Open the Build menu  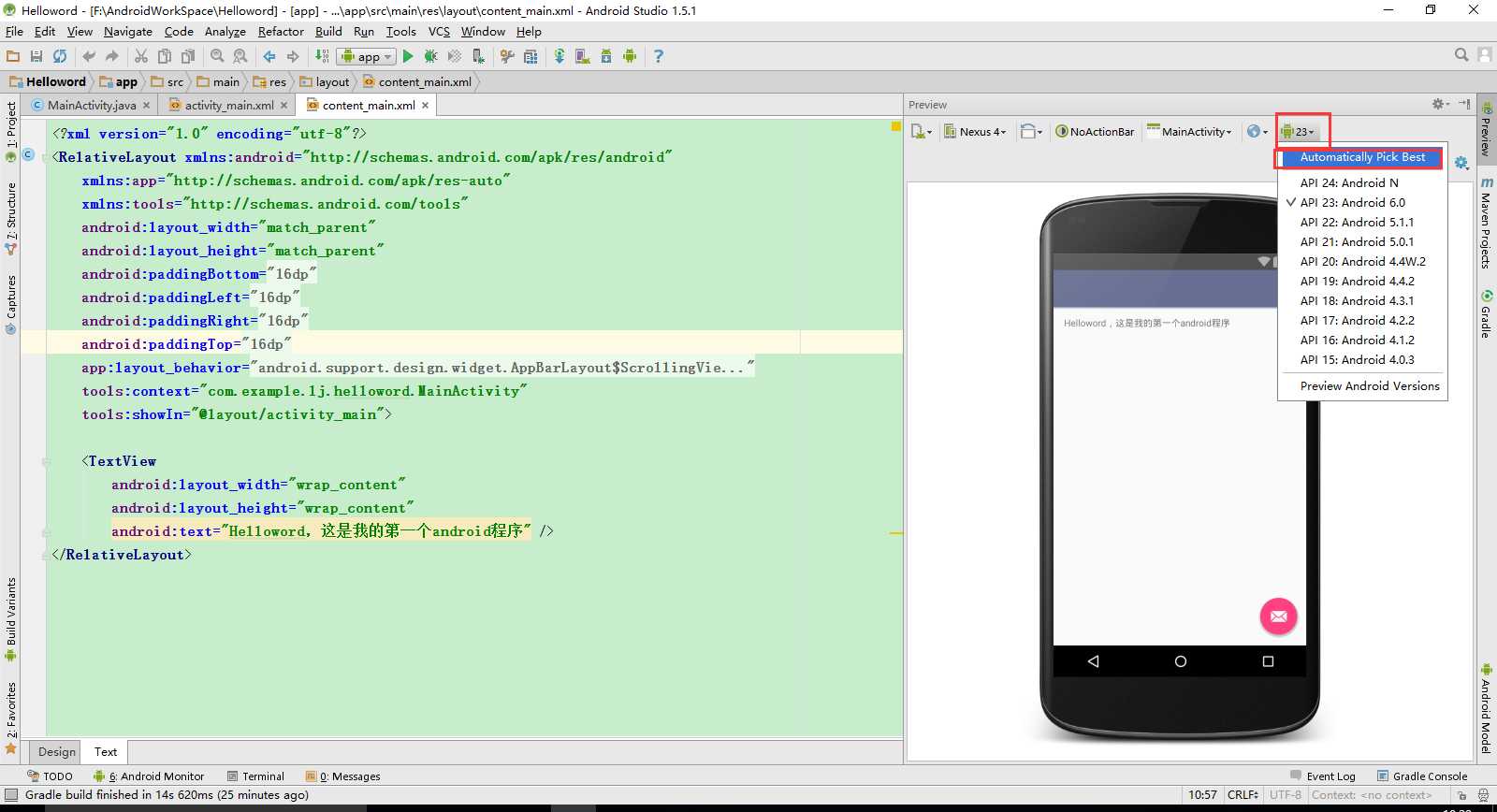pos(328,31)
